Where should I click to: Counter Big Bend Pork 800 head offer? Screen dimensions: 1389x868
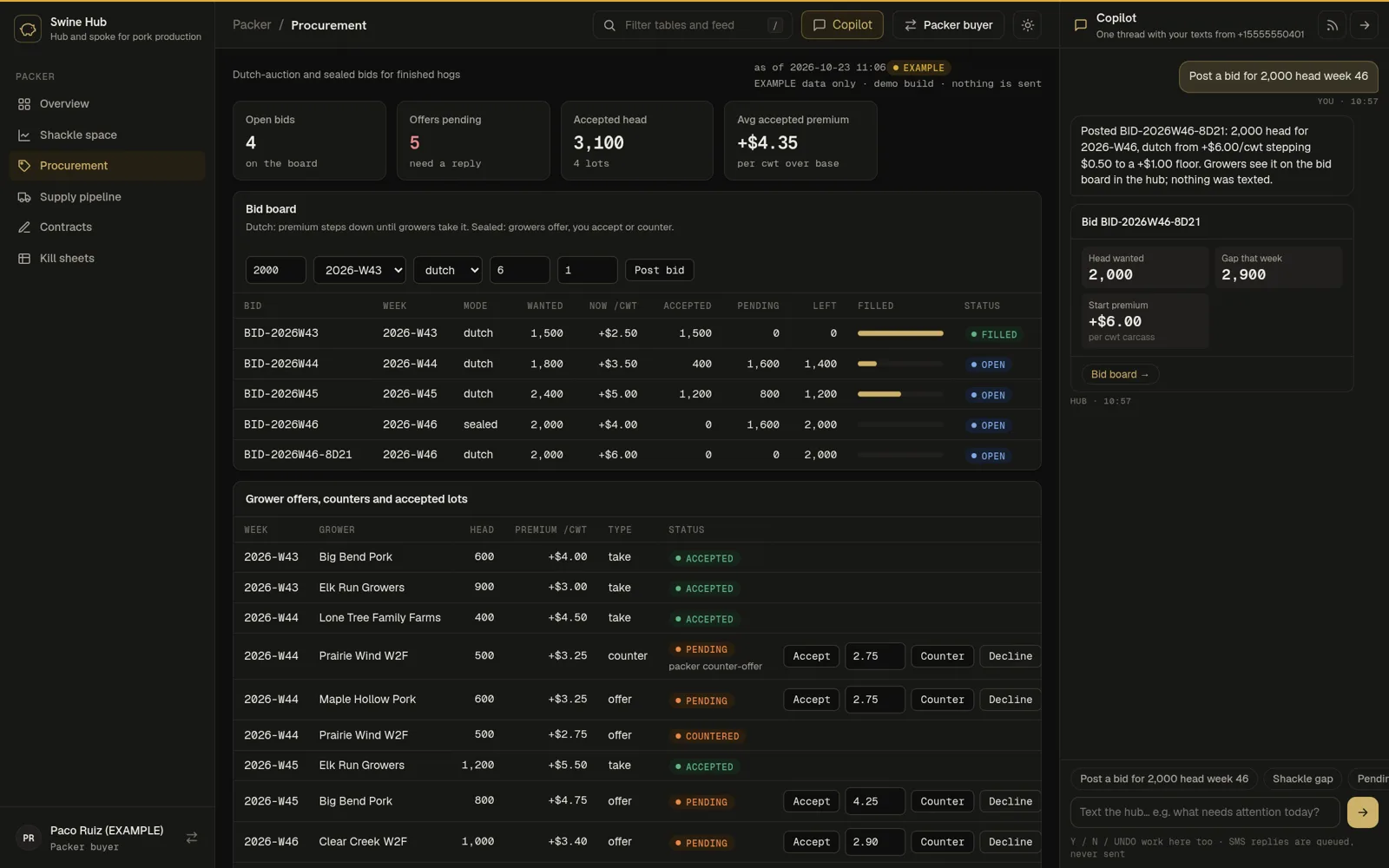(x=942, y=801)
